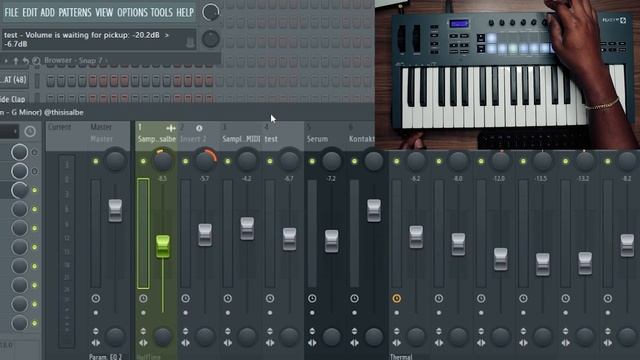Click the orange latency clock on -6.2 track

[x=397, y=298]
